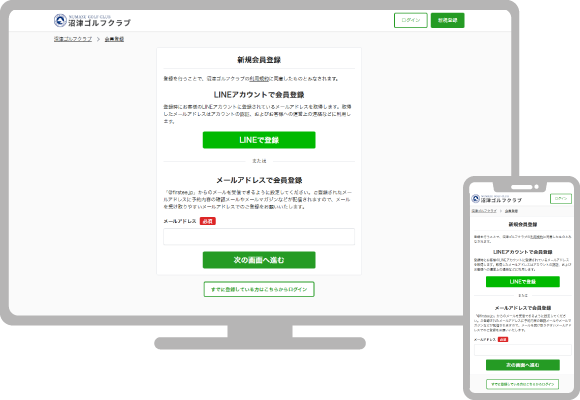Click the ログイン button on phone screen
Viewport: 580px width, 400px height.
(561, 199)
